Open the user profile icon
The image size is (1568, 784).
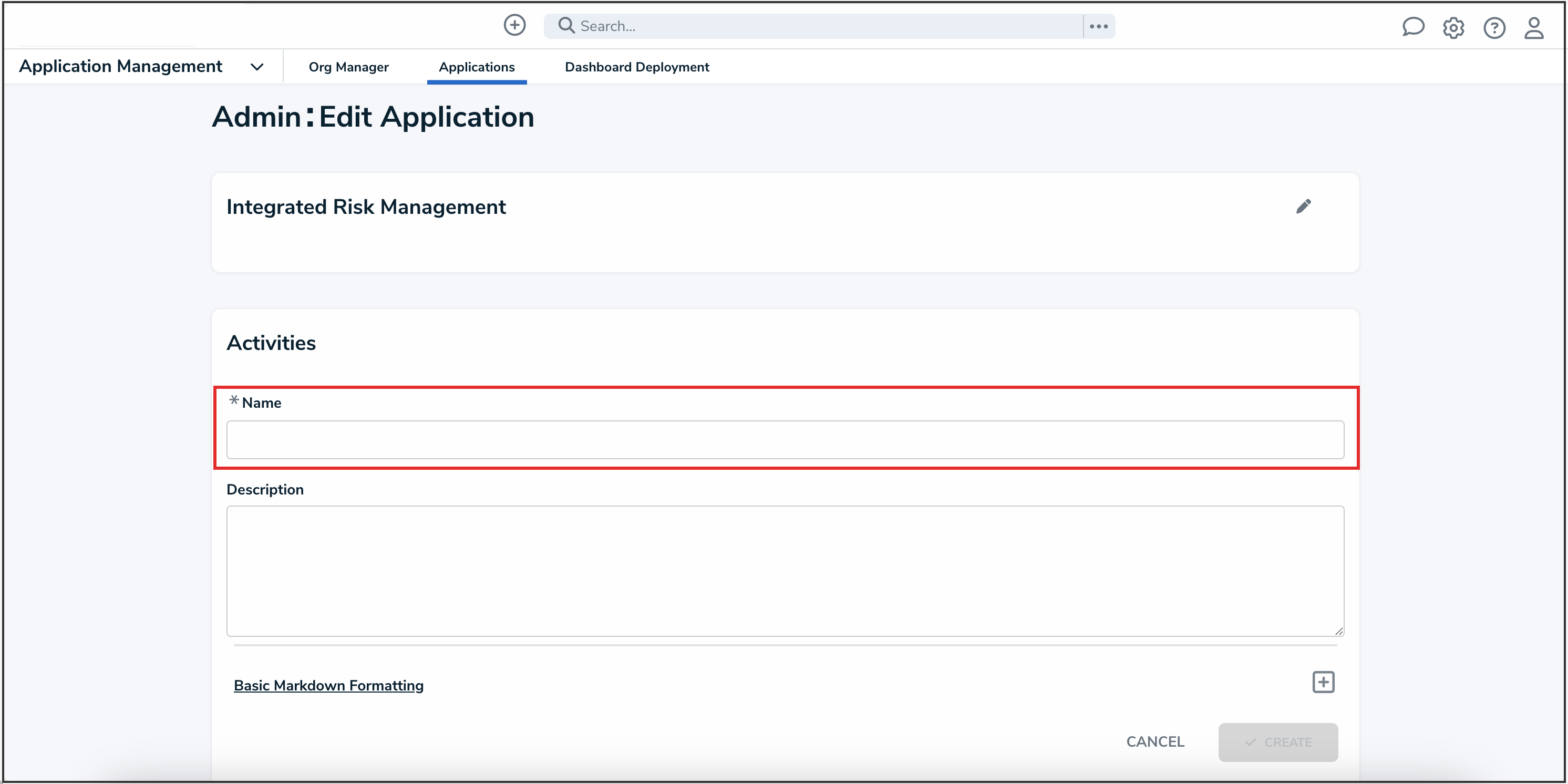click(x=1534, y=27)
